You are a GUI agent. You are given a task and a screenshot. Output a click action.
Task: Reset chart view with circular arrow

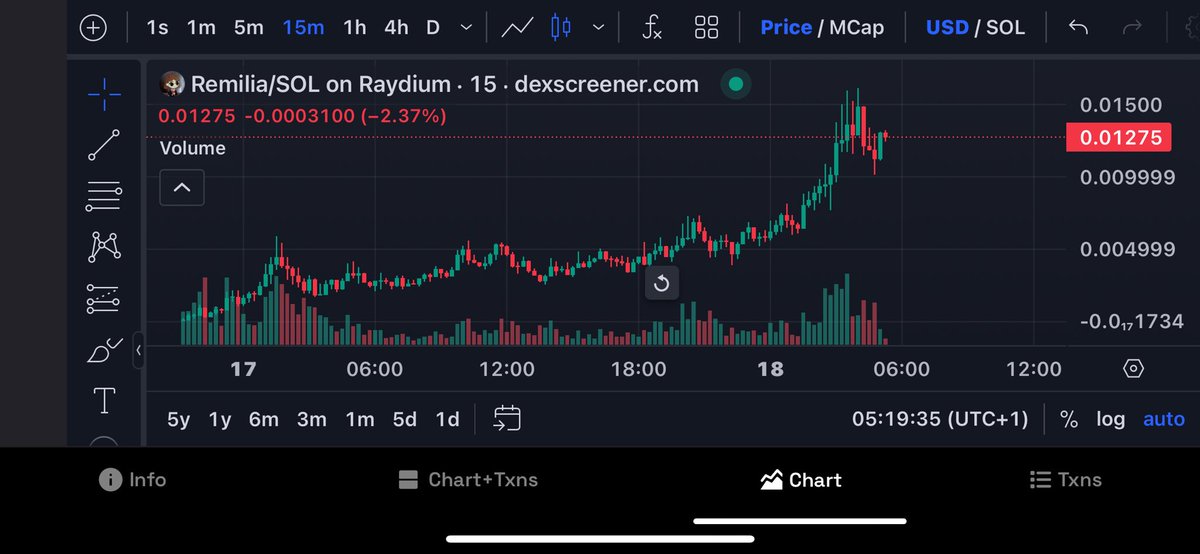point(660,284)
